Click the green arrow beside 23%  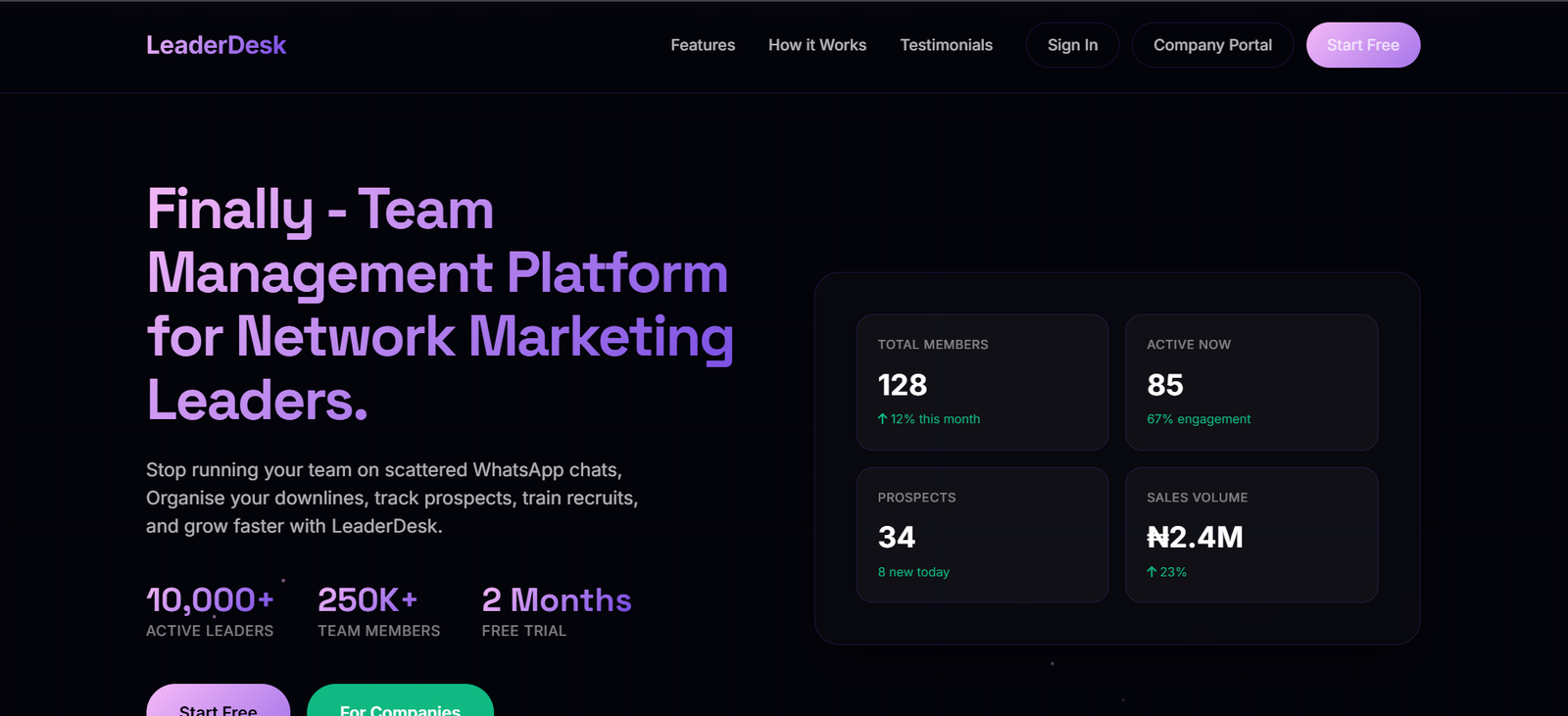click(1151, 572)
